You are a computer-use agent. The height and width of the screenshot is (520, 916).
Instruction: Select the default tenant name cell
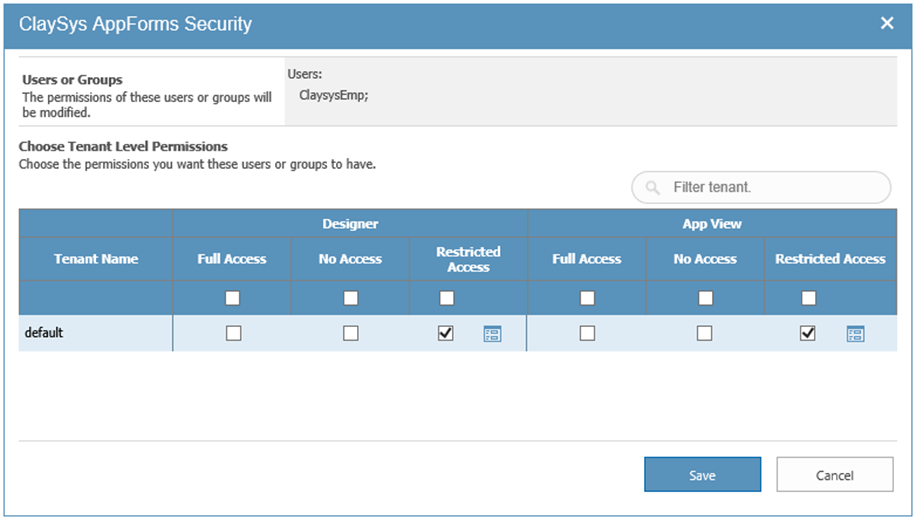96,333
